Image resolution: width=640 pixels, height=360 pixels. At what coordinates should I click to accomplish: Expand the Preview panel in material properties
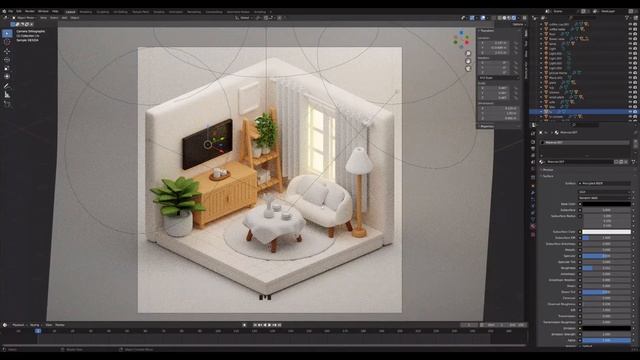547,169
